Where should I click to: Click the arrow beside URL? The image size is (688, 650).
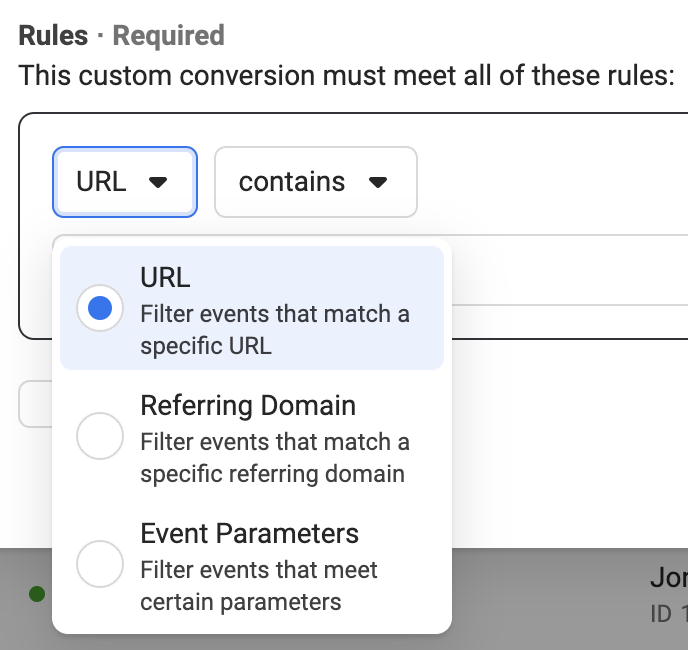(x=158, y=182)
